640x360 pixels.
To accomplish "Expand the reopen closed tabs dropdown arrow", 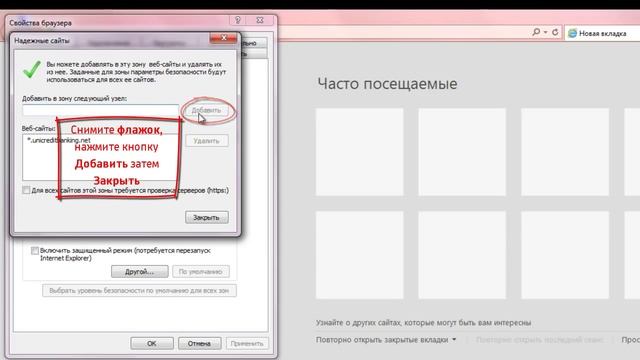I will click(x=454, y=340).
